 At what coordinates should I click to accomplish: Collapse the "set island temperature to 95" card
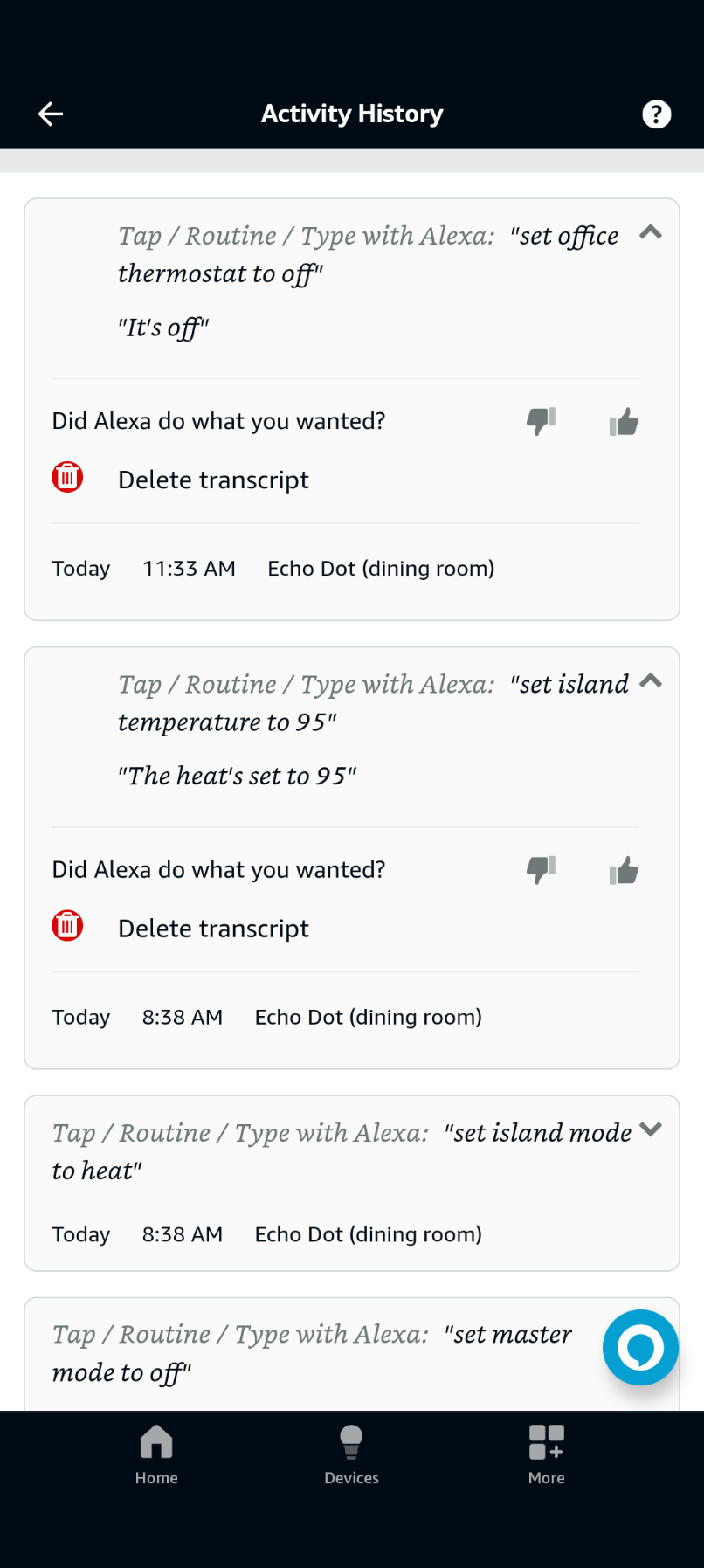pos(651,680)
